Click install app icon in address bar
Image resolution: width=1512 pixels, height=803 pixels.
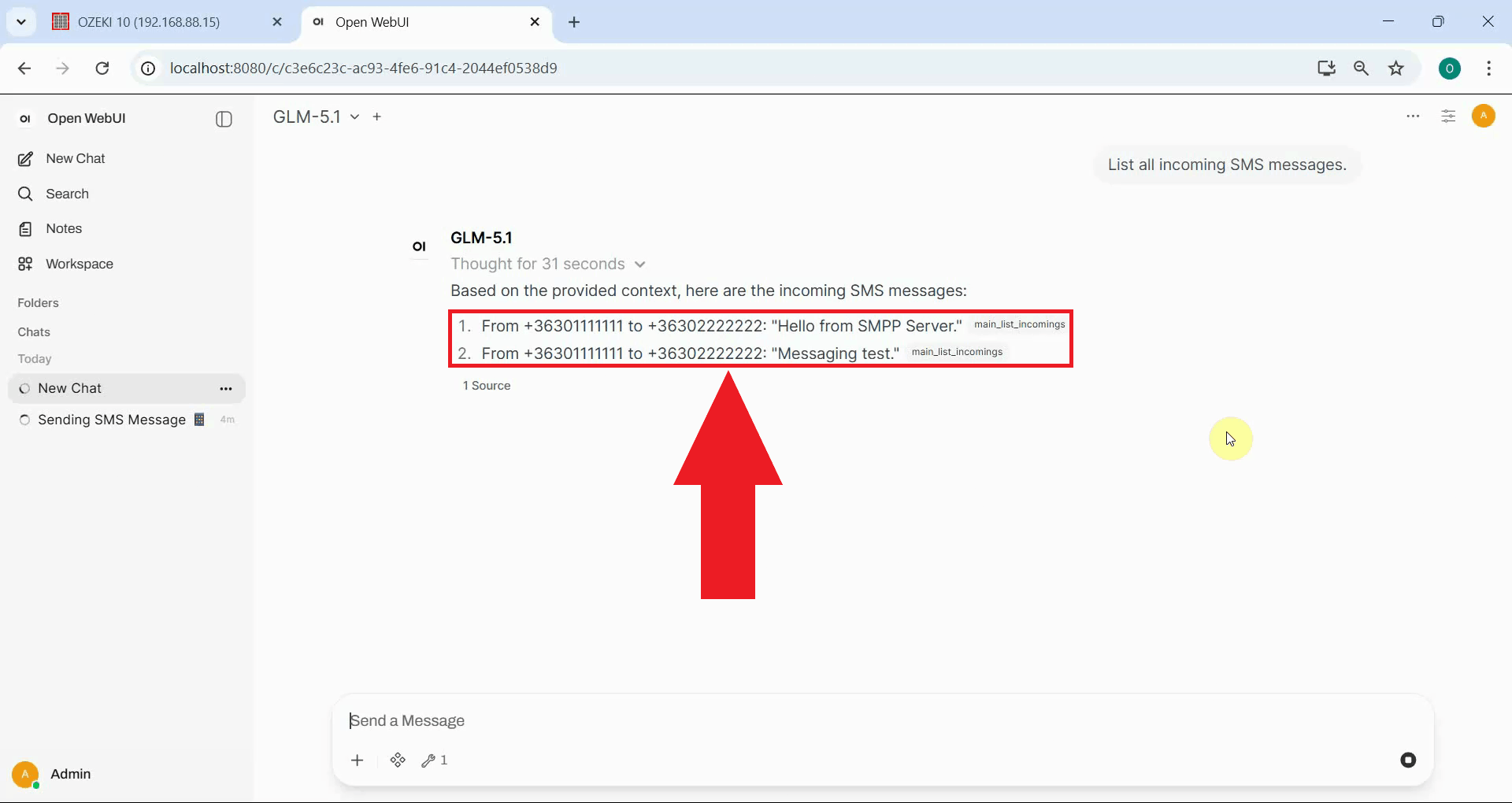tap(1326, 68)
